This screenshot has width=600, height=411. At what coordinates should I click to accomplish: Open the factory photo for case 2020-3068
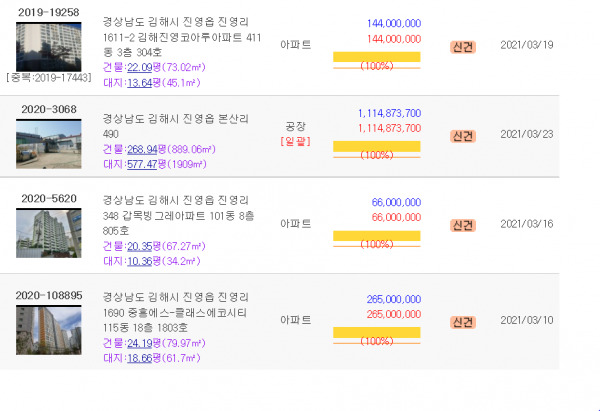[49, 144]
